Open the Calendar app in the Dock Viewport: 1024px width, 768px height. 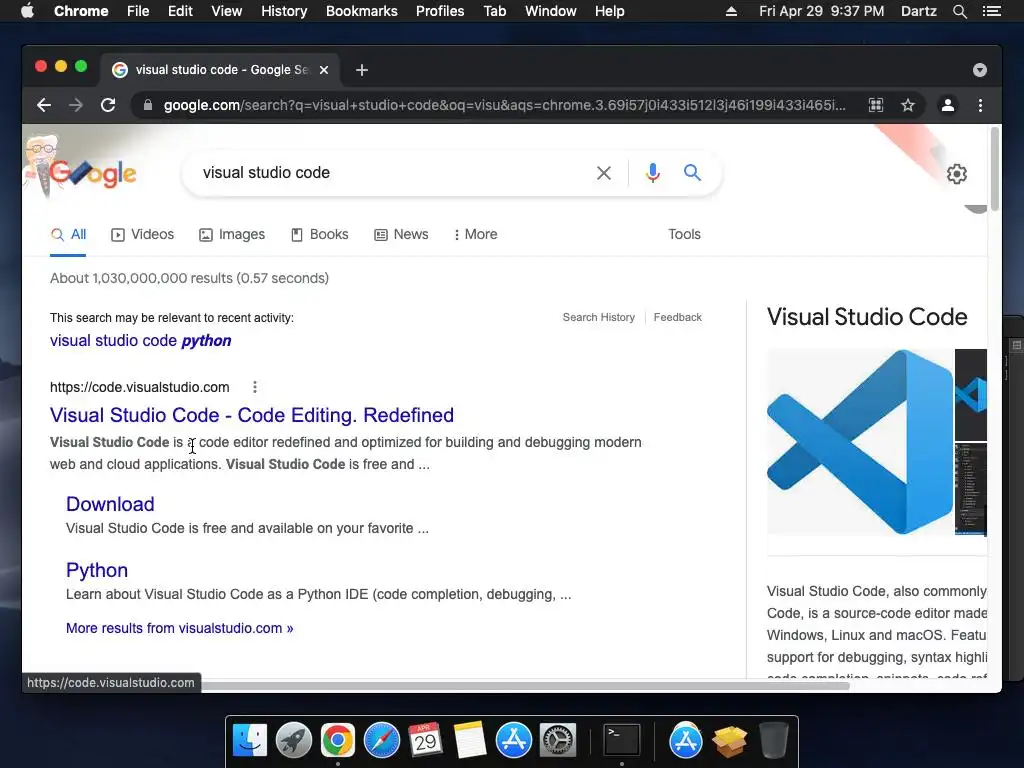point(425,740)
